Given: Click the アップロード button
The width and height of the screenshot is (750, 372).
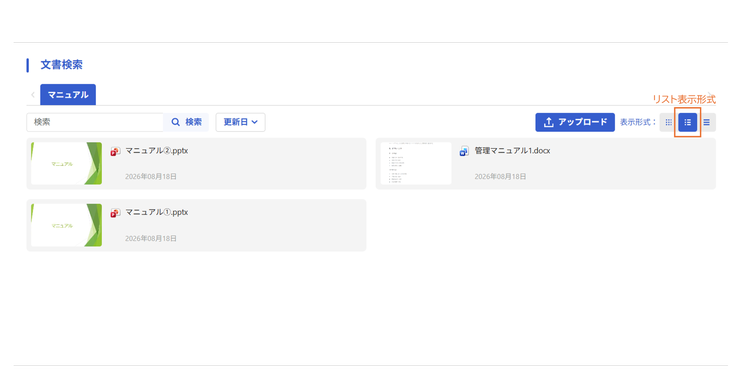Looking at the screenshot, I should pyautogui.click(x=575, y=122).
